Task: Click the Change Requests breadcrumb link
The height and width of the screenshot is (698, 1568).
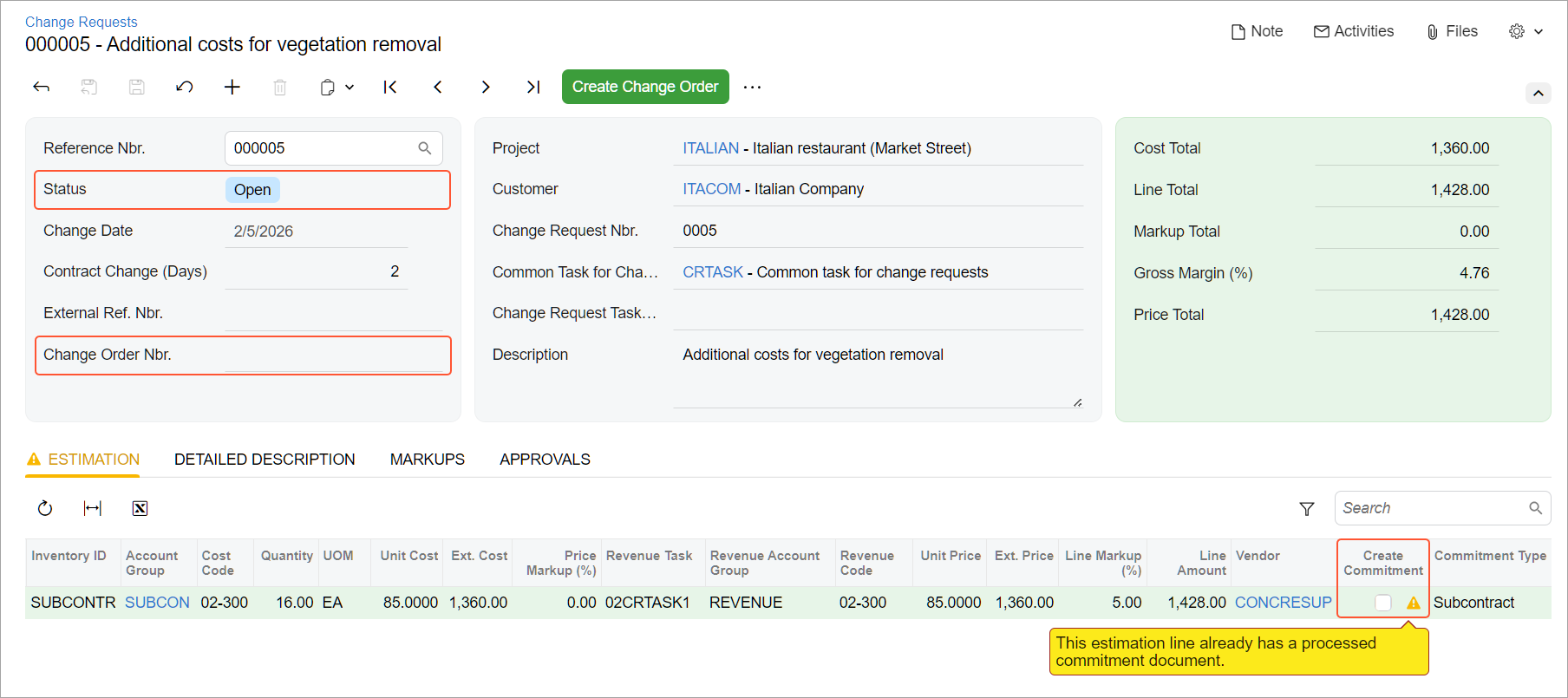Action: 81,22
